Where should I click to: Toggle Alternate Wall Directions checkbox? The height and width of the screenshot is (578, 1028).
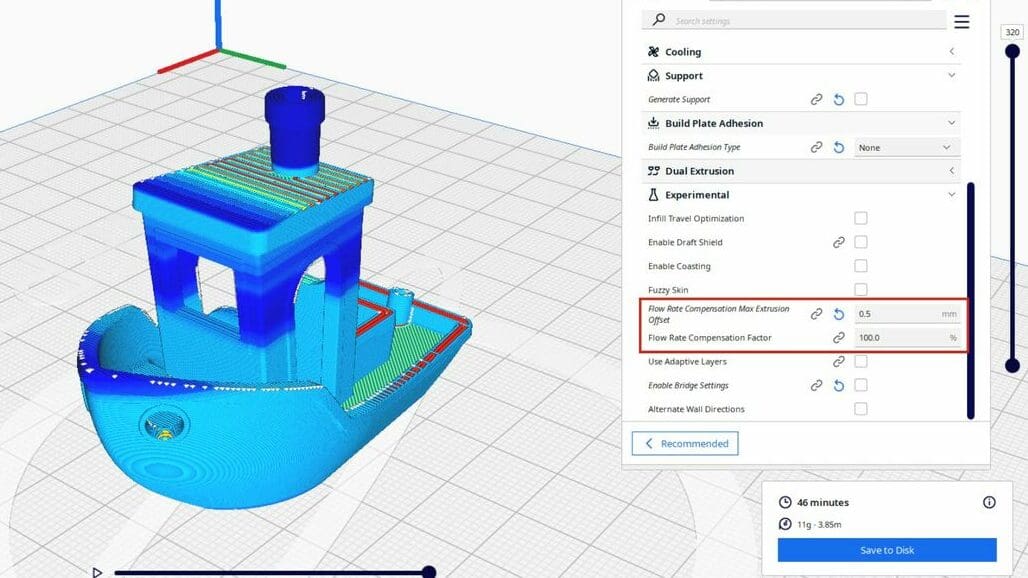861,408
